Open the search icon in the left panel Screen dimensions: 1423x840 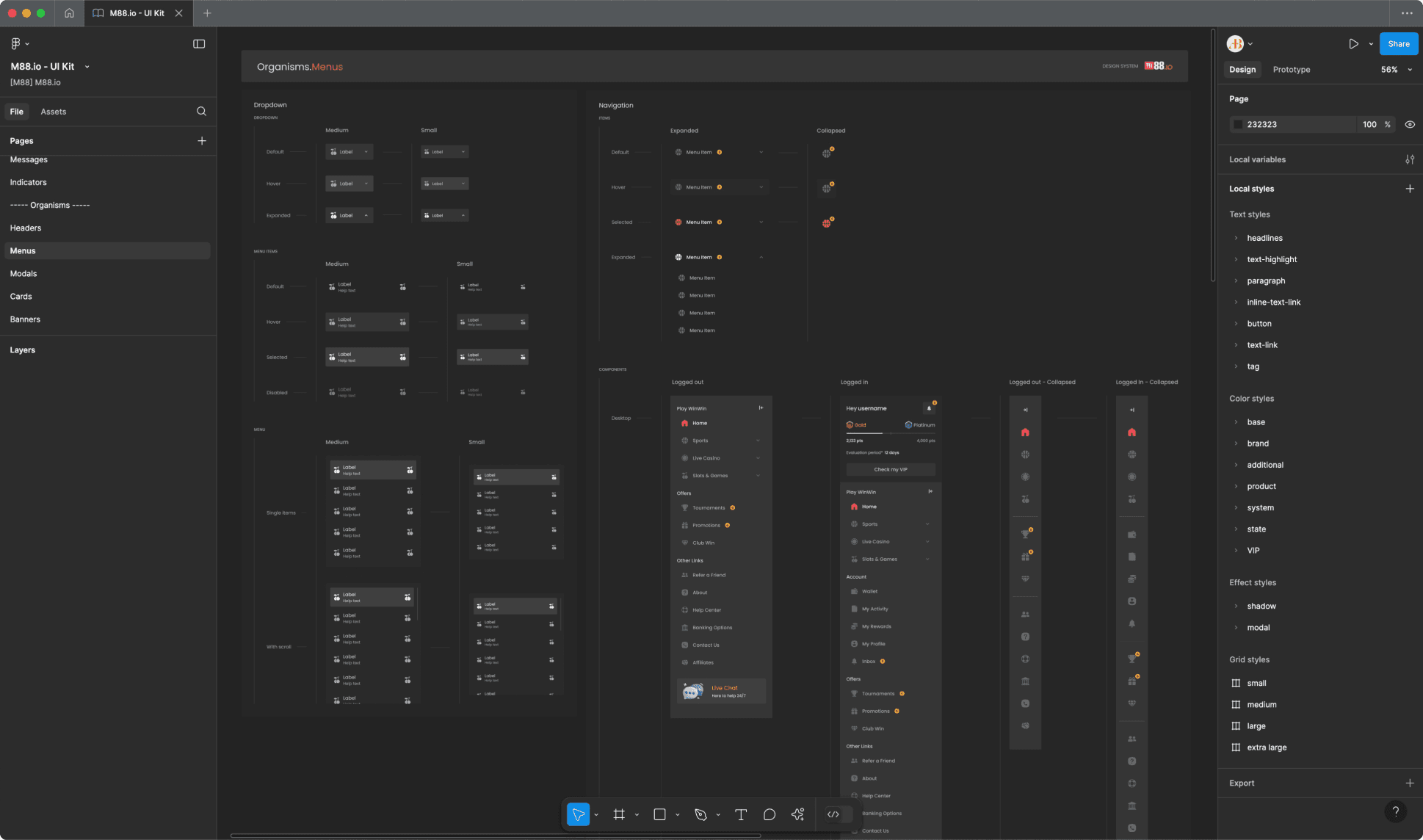[202, 111]
